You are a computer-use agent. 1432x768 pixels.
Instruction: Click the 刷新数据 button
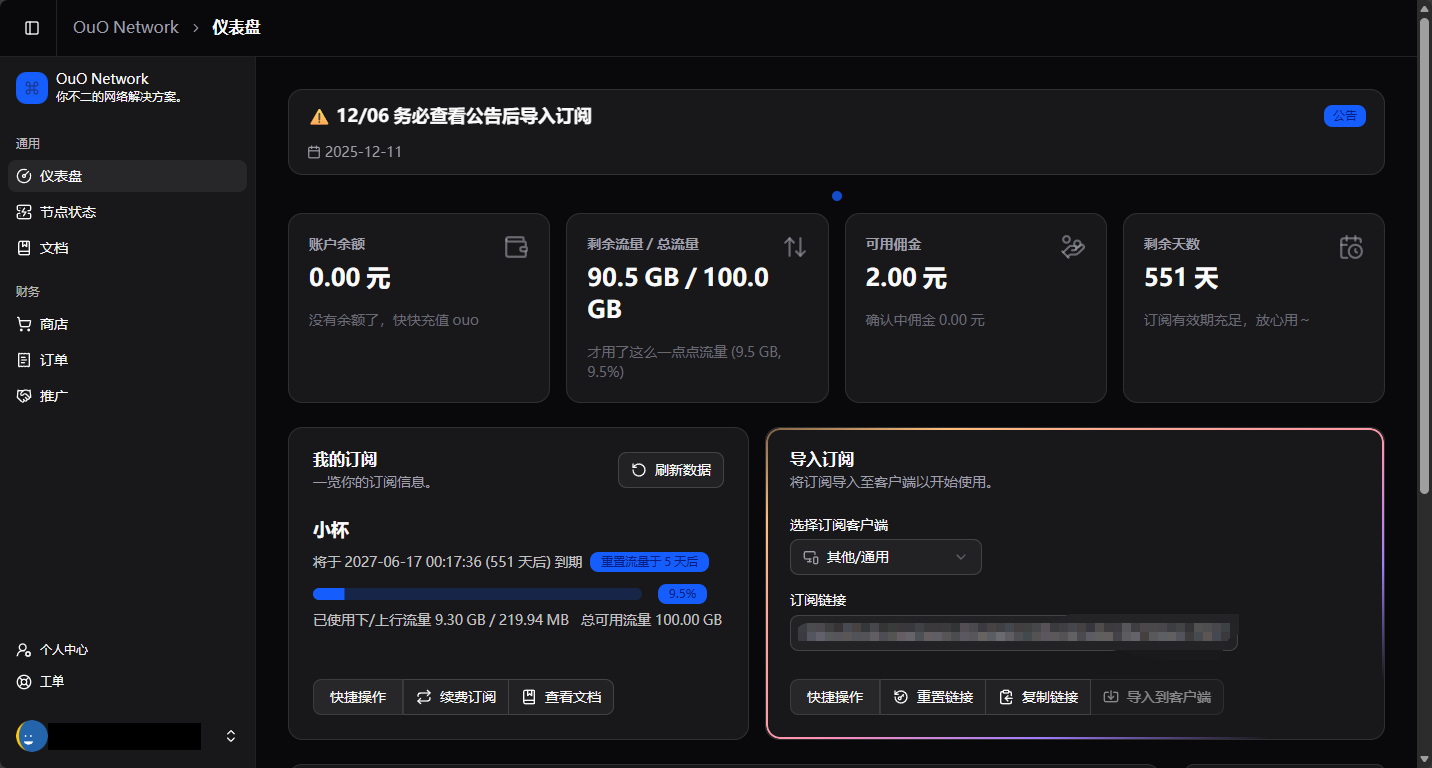[x=671, y=470]
